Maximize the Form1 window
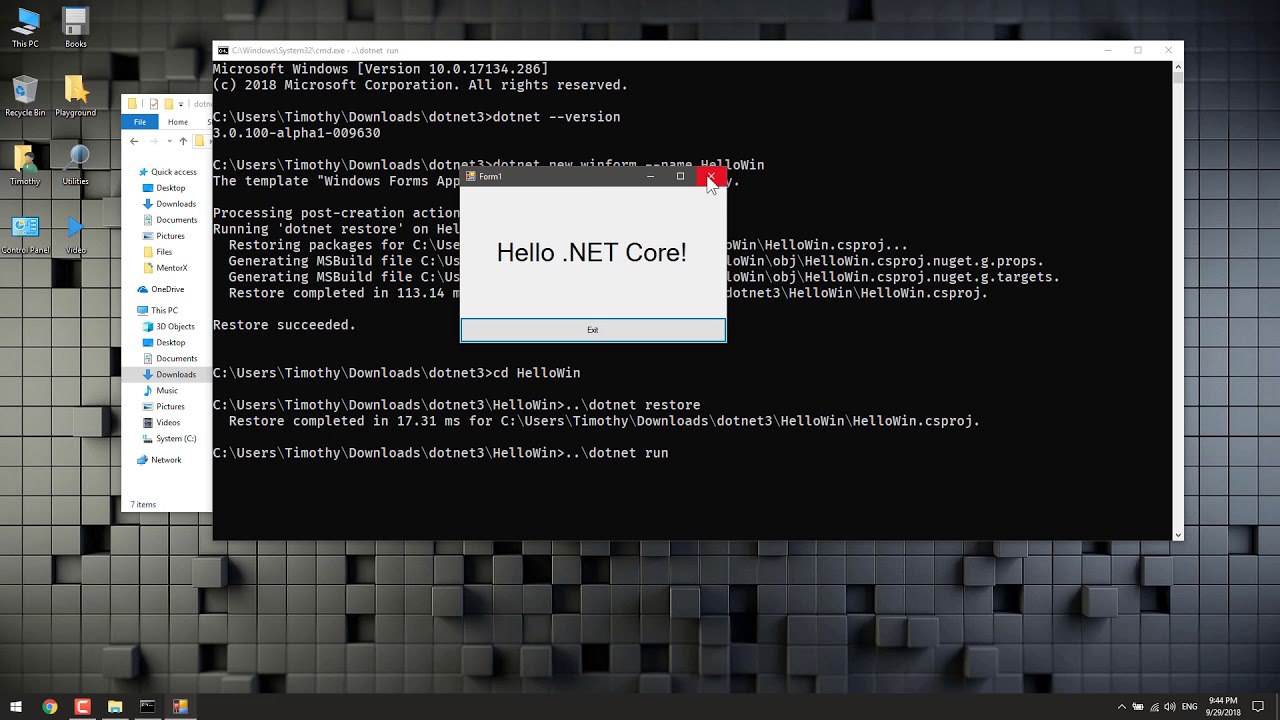 [680, 176]
